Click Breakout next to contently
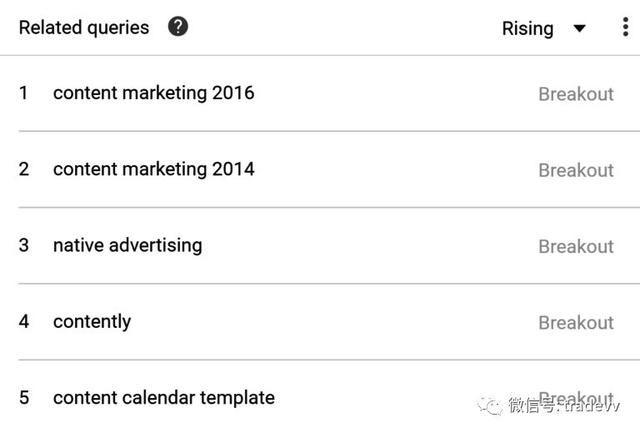The image size is (640, 433). tap(576, 322)
